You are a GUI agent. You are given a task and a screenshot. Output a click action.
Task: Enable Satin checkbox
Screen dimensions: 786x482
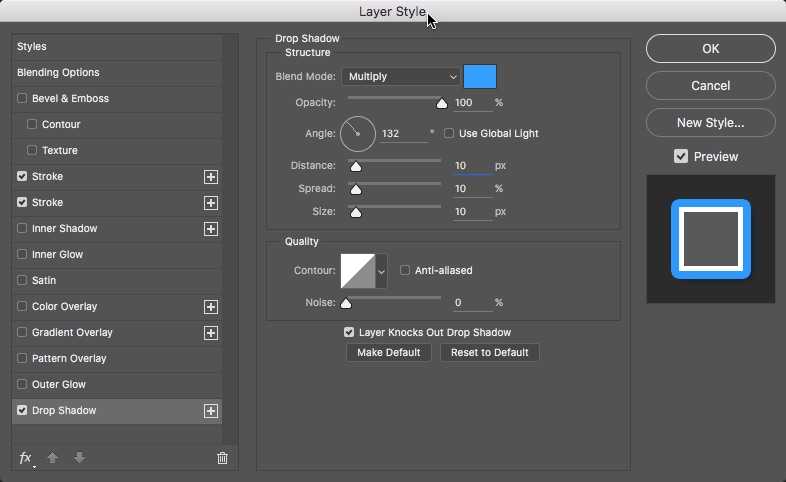point(22,280)
